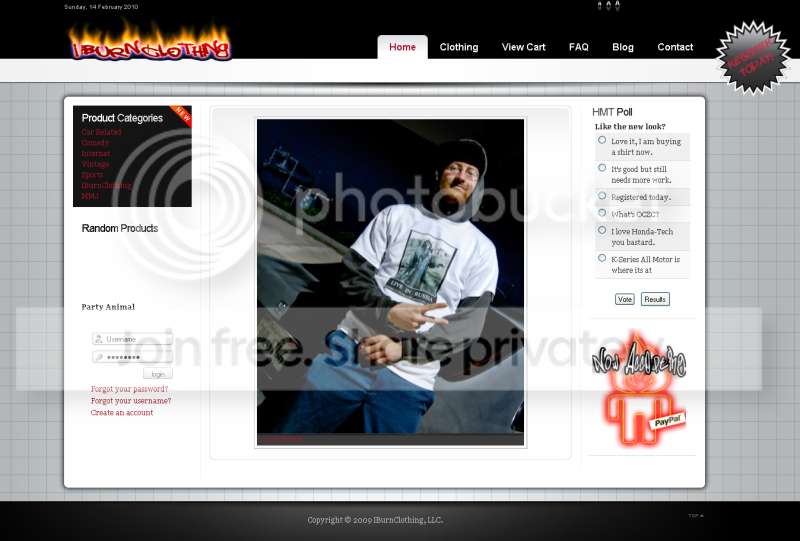The width and height of the screenshot is (800, 541).
Task: Click the Now Accepting PayPal graphic
Action: pos(639,387)
